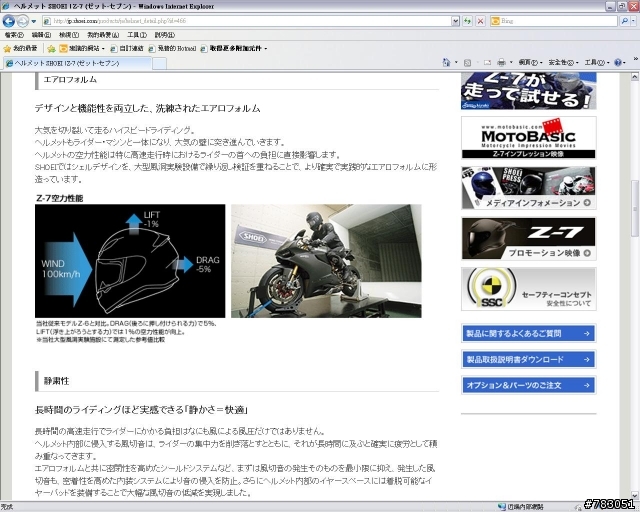Open the 檢視(V) menu
Screen dimensions: 640x512
(69, 35)
